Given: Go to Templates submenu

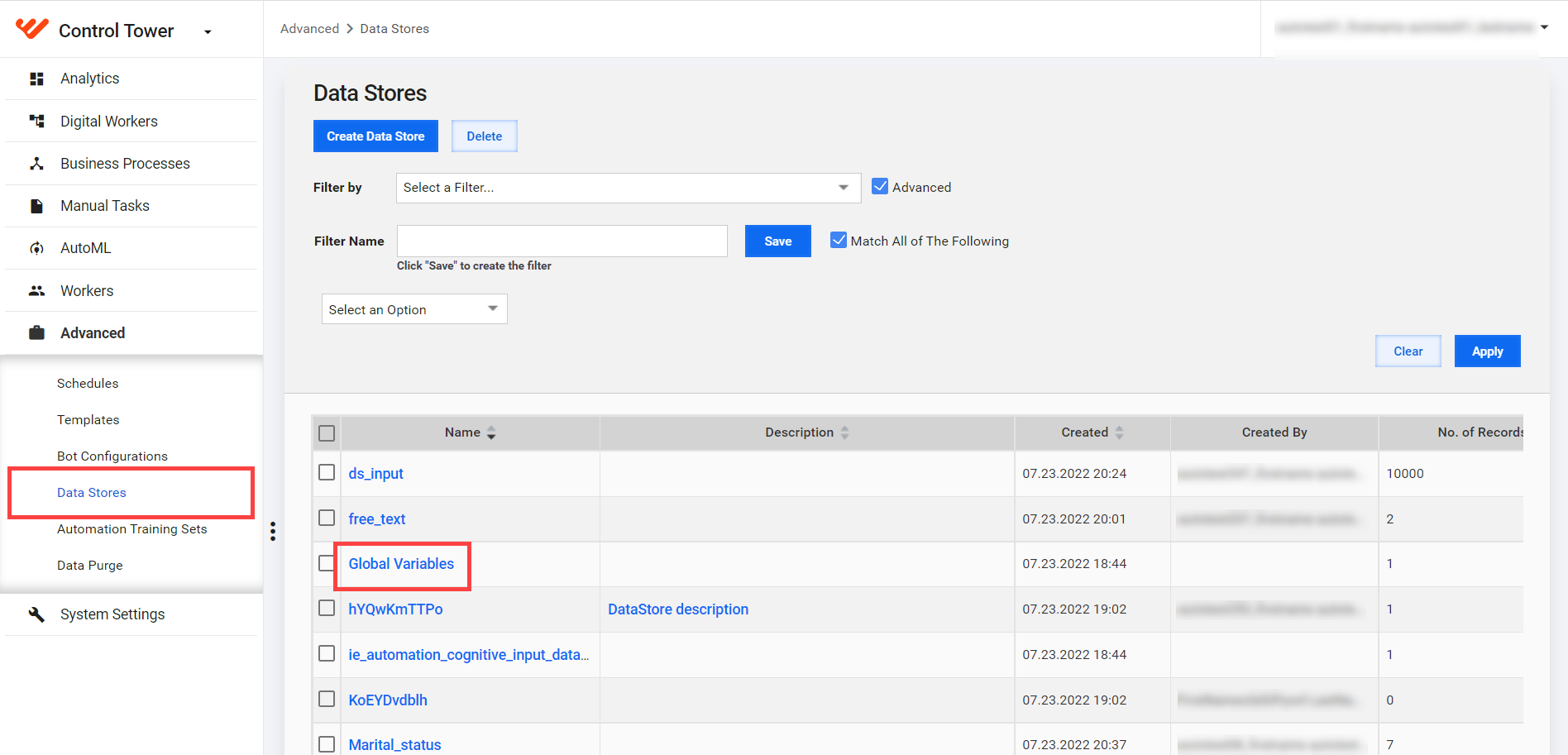Looking at the screenshot, I should pos(88,420).
